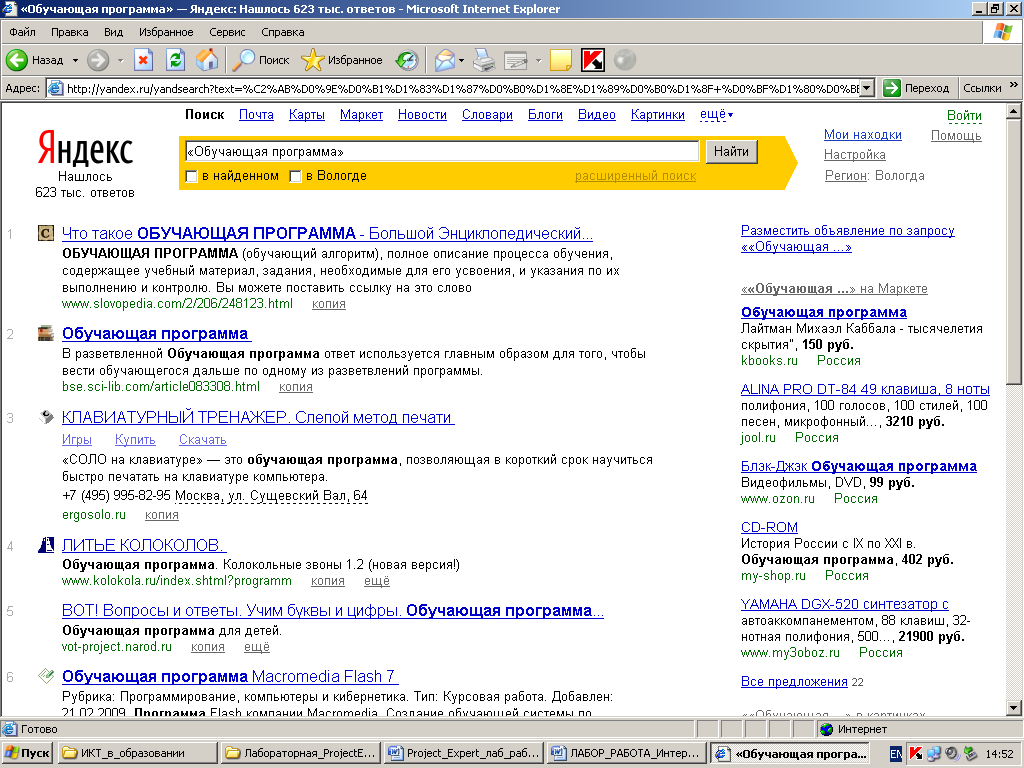
Task: Open the Edit button dropdown arrow
Action: (538, 61)
